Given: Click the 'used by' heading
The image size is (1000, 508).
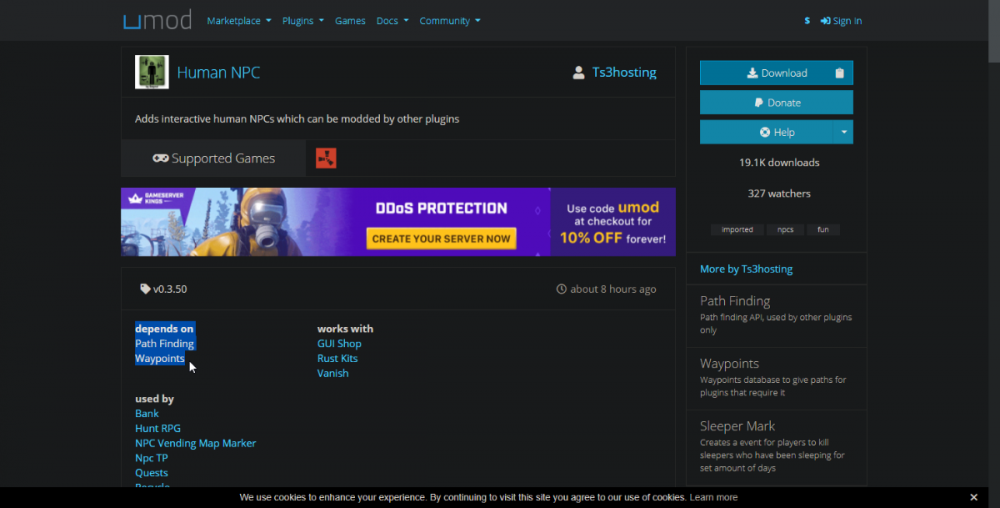Looking at the screenshot, I should point(154,399).
